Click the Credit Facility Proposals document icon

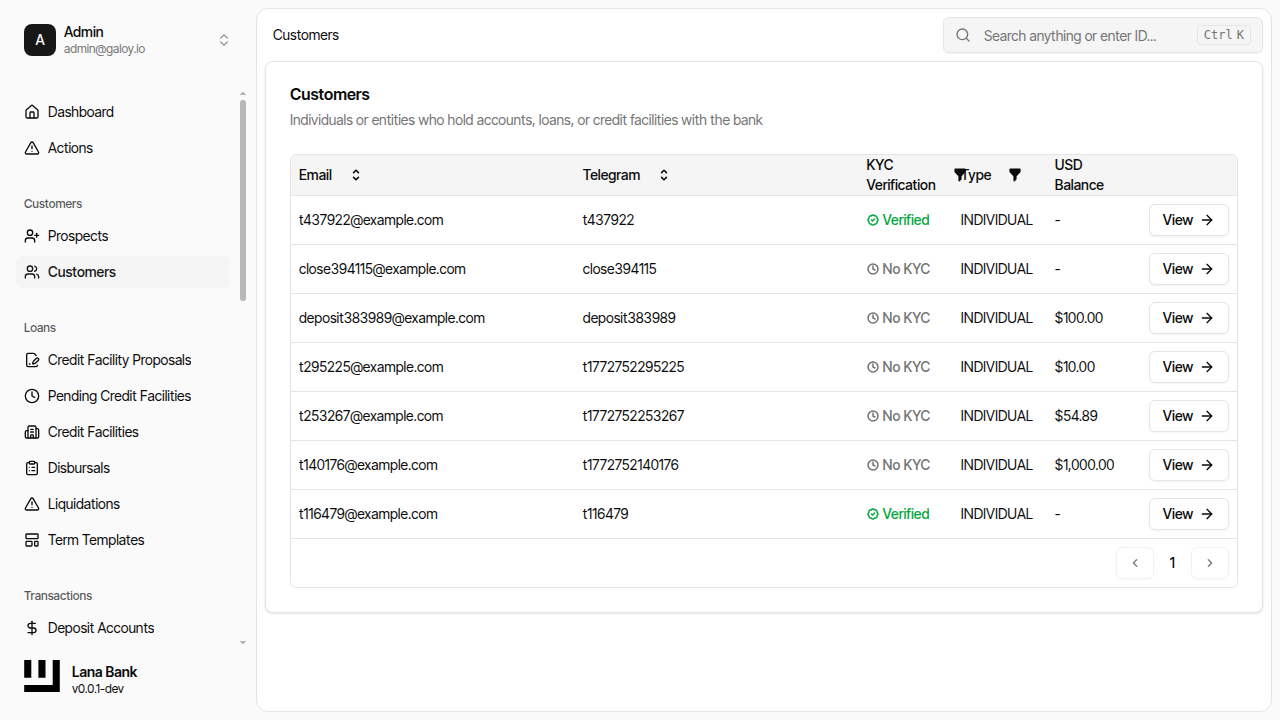(x=31, y=359)
